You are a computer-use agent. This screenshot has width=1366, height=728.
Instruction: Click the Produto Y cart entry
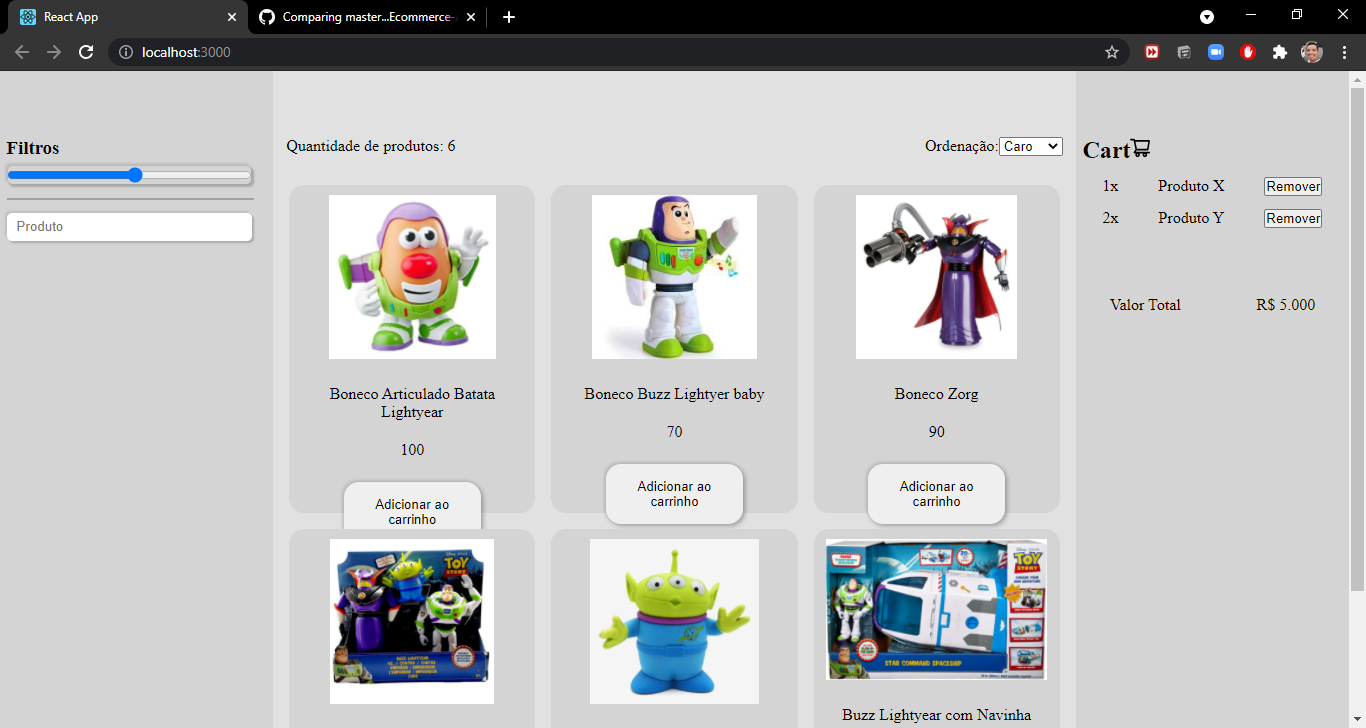tap(1191, 218)
